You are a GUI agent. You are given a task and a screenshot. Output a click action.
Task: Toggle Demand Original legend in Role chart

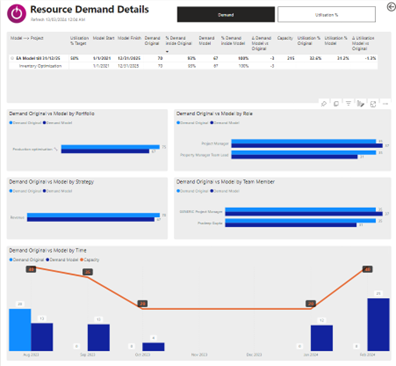click(x=193, y=123)
